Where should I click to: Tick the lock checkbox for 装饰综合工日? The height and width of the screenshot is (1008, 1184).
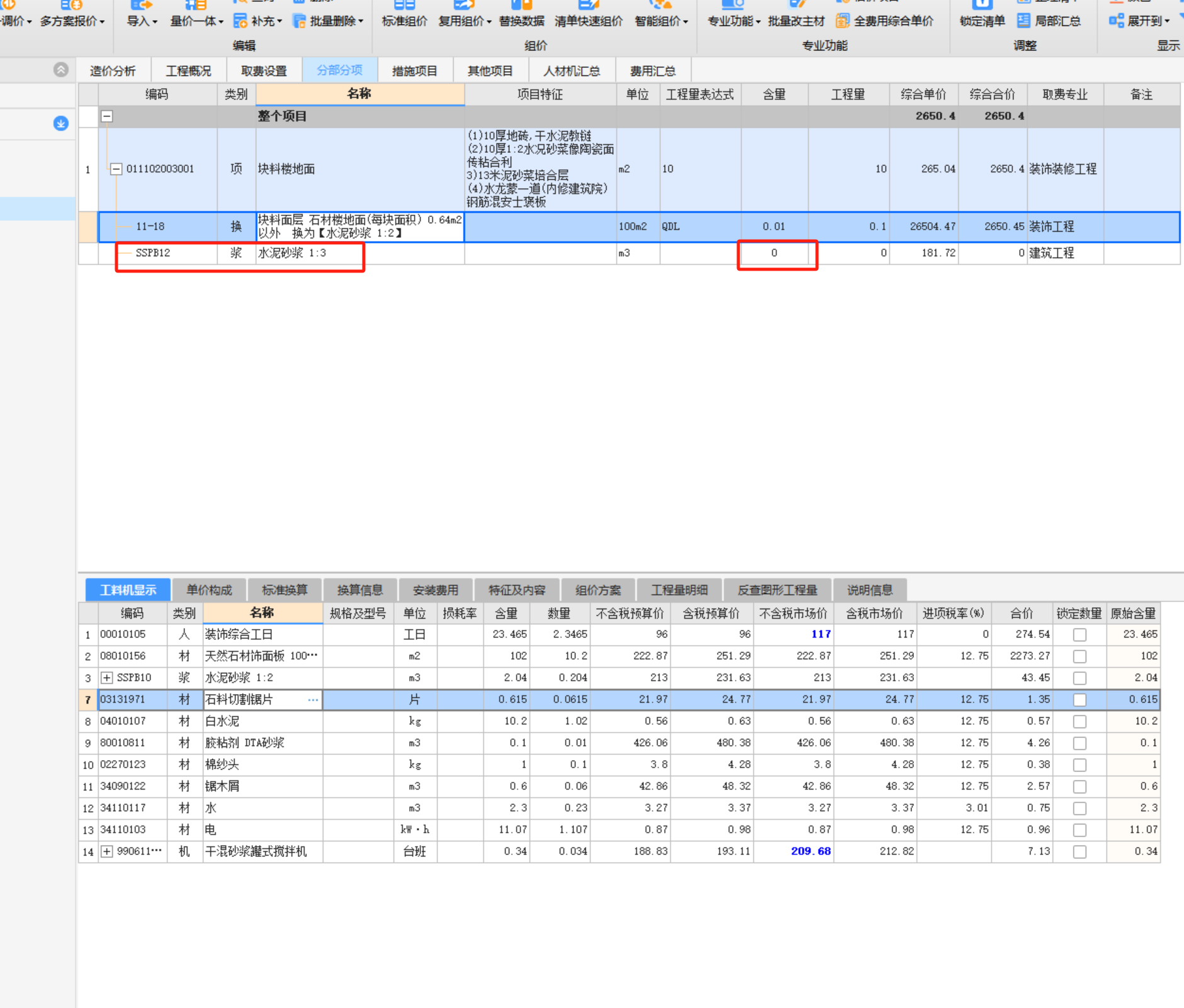1080,635
